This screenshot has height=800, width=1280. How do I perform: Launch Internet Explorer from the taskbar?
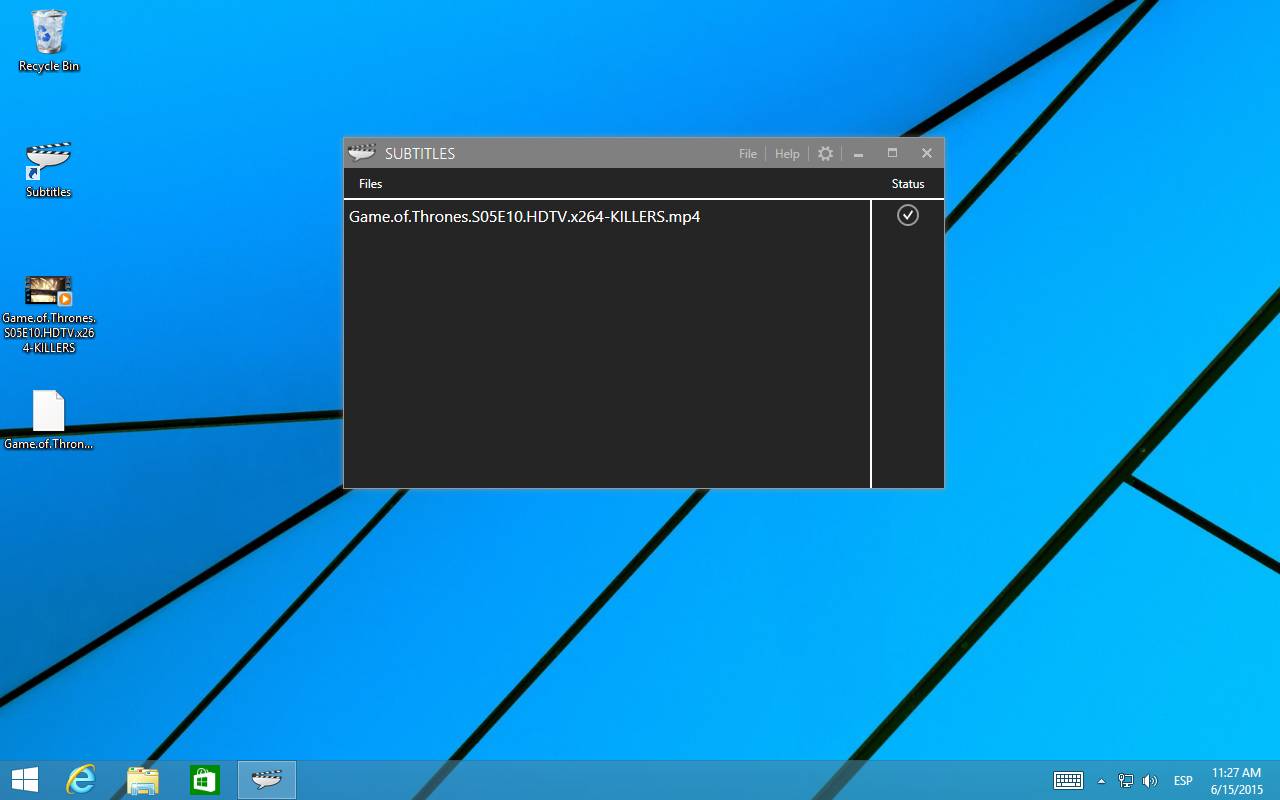80,780
